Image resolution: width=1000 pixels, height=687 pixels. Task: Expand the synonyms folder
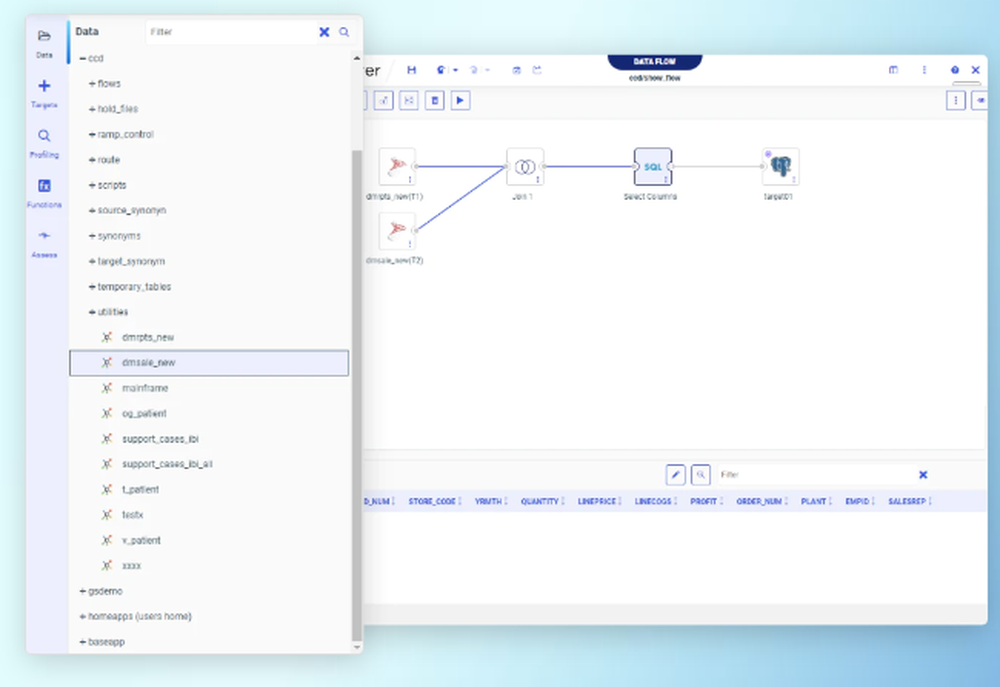pos(92,236)
